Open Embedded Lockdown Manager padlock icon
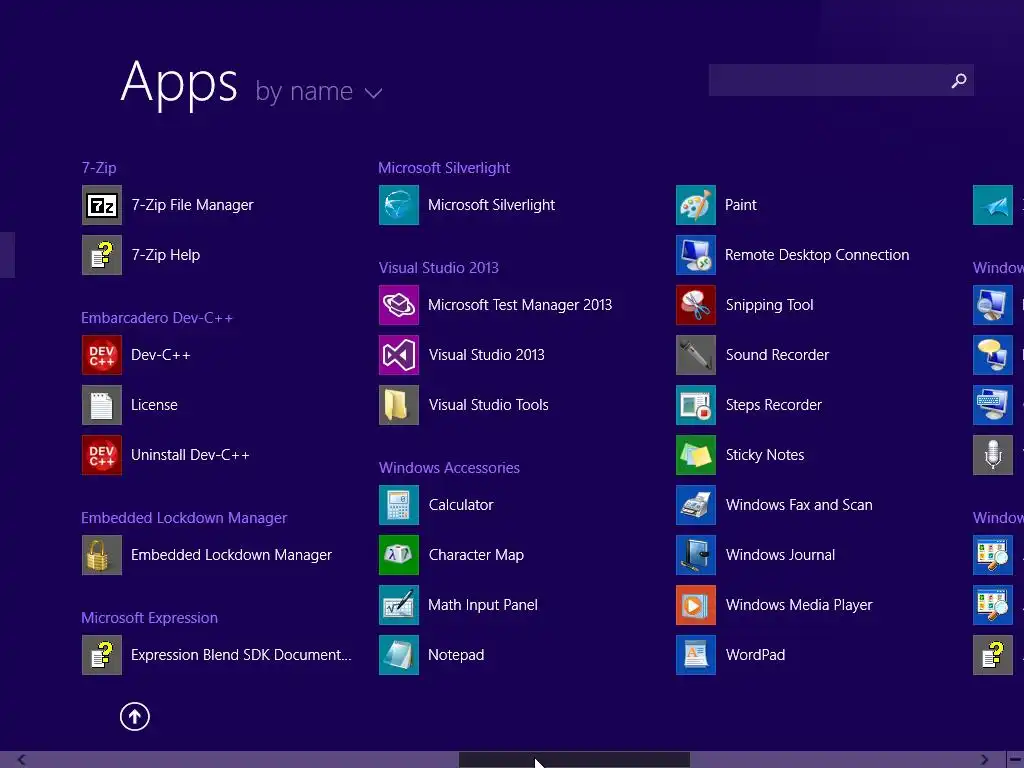The image size is (1024, 768). (x=102, y=554)
